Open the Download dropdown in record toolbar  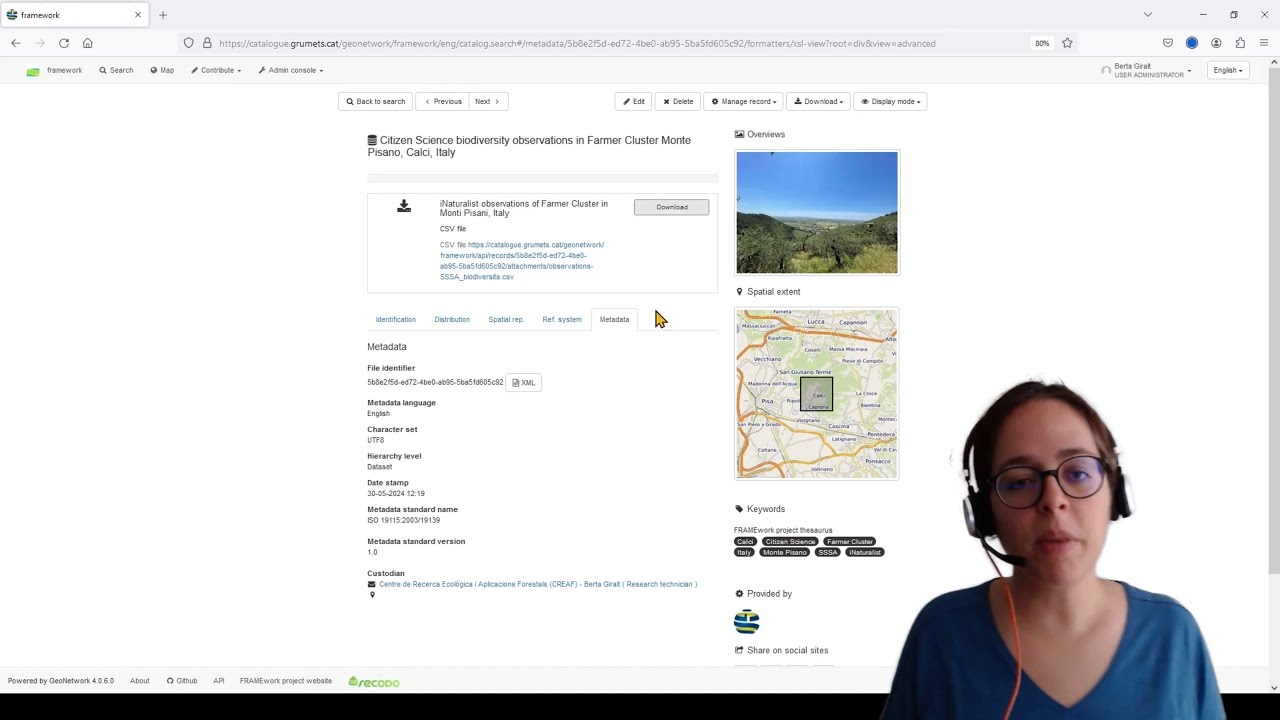[x=819, y=101]
